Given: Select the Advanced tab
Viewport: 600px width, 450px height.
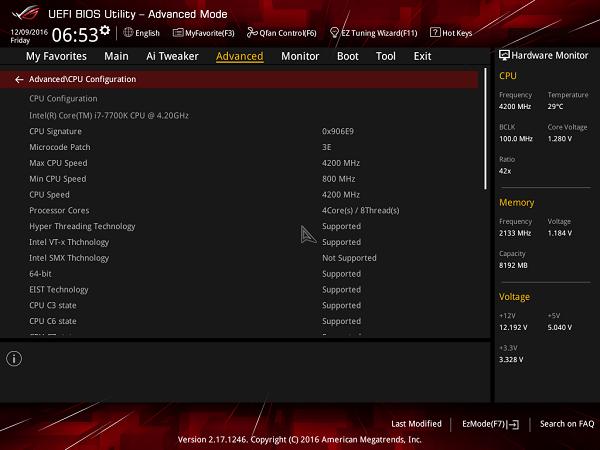Looking at the screenshot, I should tap(240, 56).
